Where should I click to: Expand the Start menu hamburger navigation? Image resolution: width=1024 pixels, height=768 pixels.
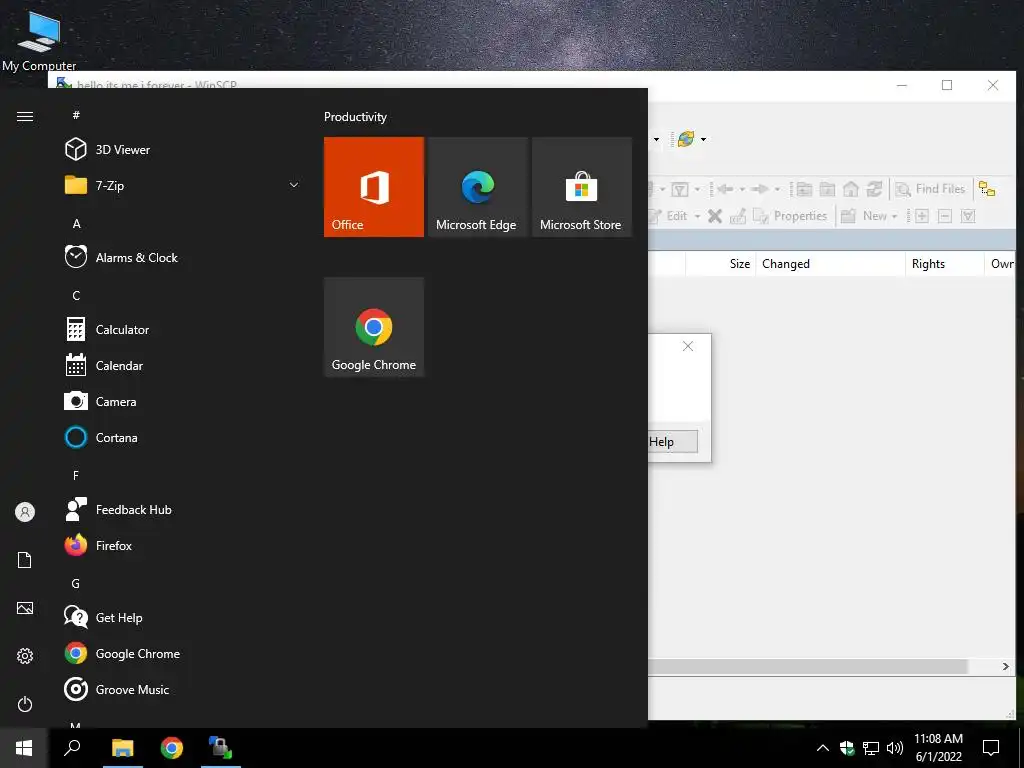coord(25,116)
